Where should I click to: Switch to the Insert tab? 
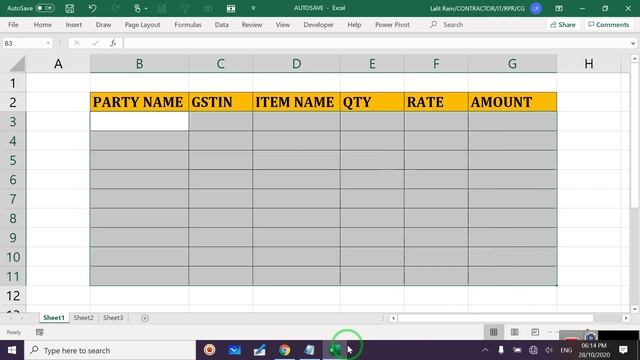click(73, 25)
